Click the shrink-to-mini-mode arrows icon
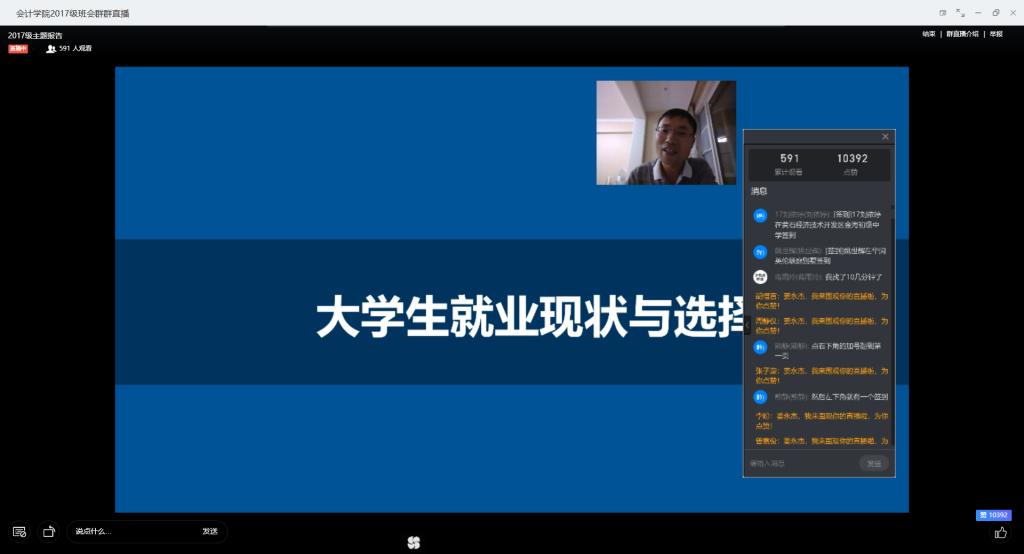Image resolution: width=1024 pixels, height=554 pixels. pyautogui.click(x=960, y=13)
